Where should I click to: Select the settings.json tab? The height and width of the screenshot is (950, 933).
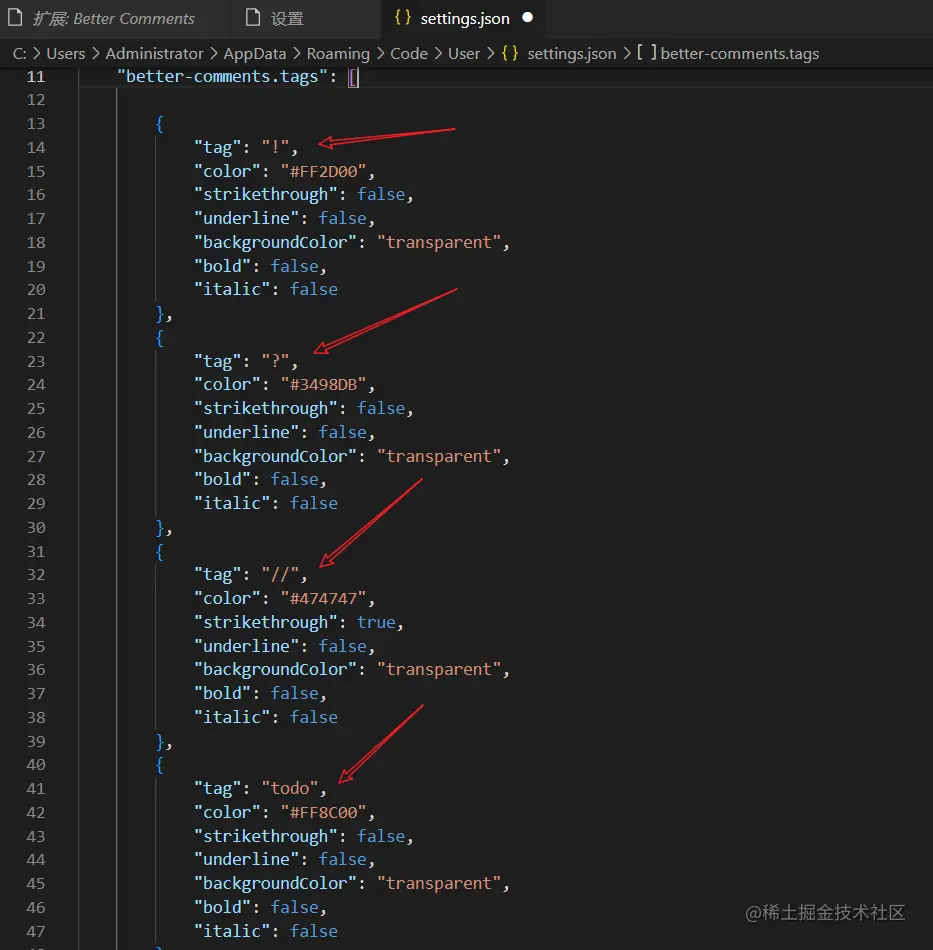coord(464,19)
